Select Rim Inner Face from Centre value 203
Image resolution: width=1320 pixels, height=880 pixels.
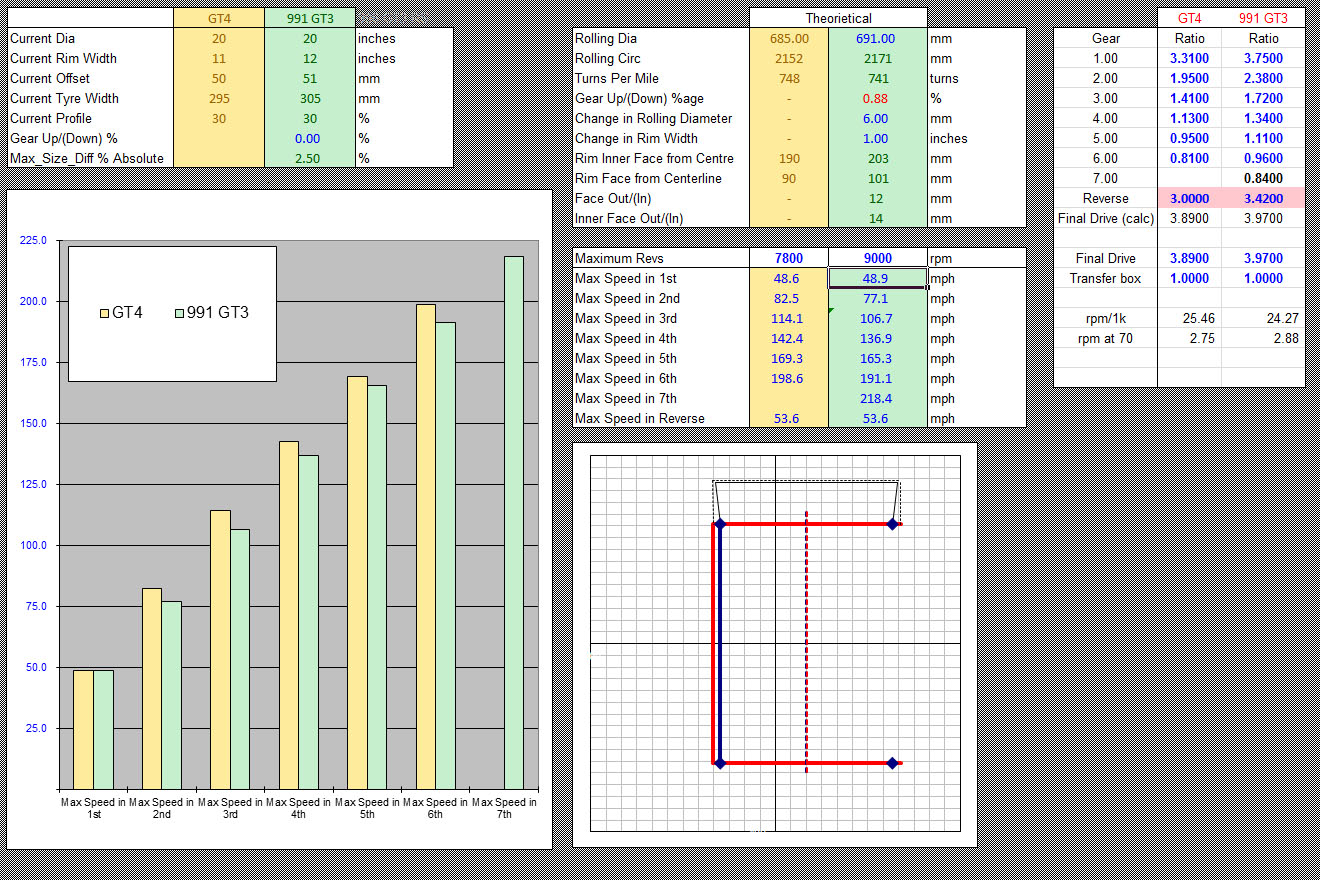pos(878,159)
